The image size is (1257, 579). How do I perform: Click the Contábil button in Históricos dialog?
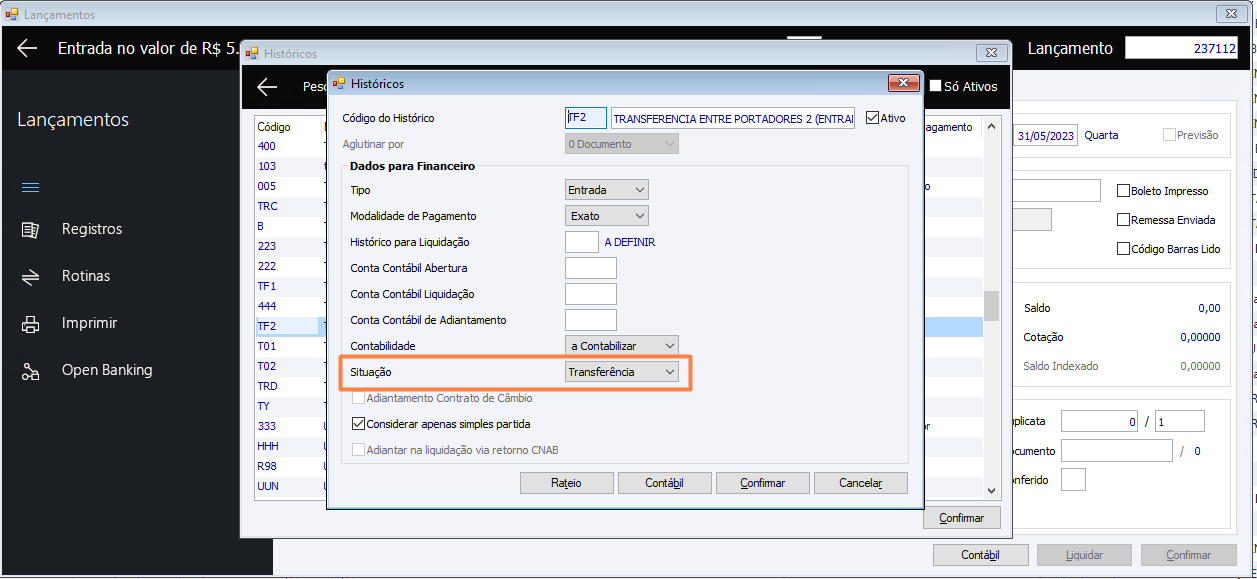click(664, 483)
